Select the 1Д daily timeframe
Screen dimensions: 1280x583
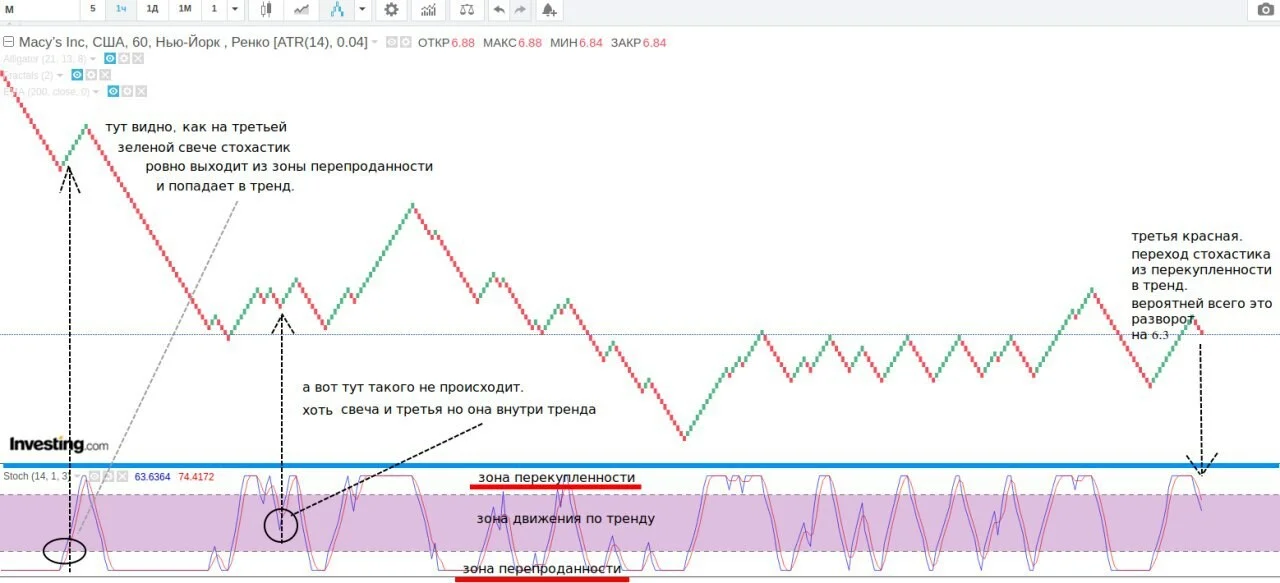click(x=152, y=10)
